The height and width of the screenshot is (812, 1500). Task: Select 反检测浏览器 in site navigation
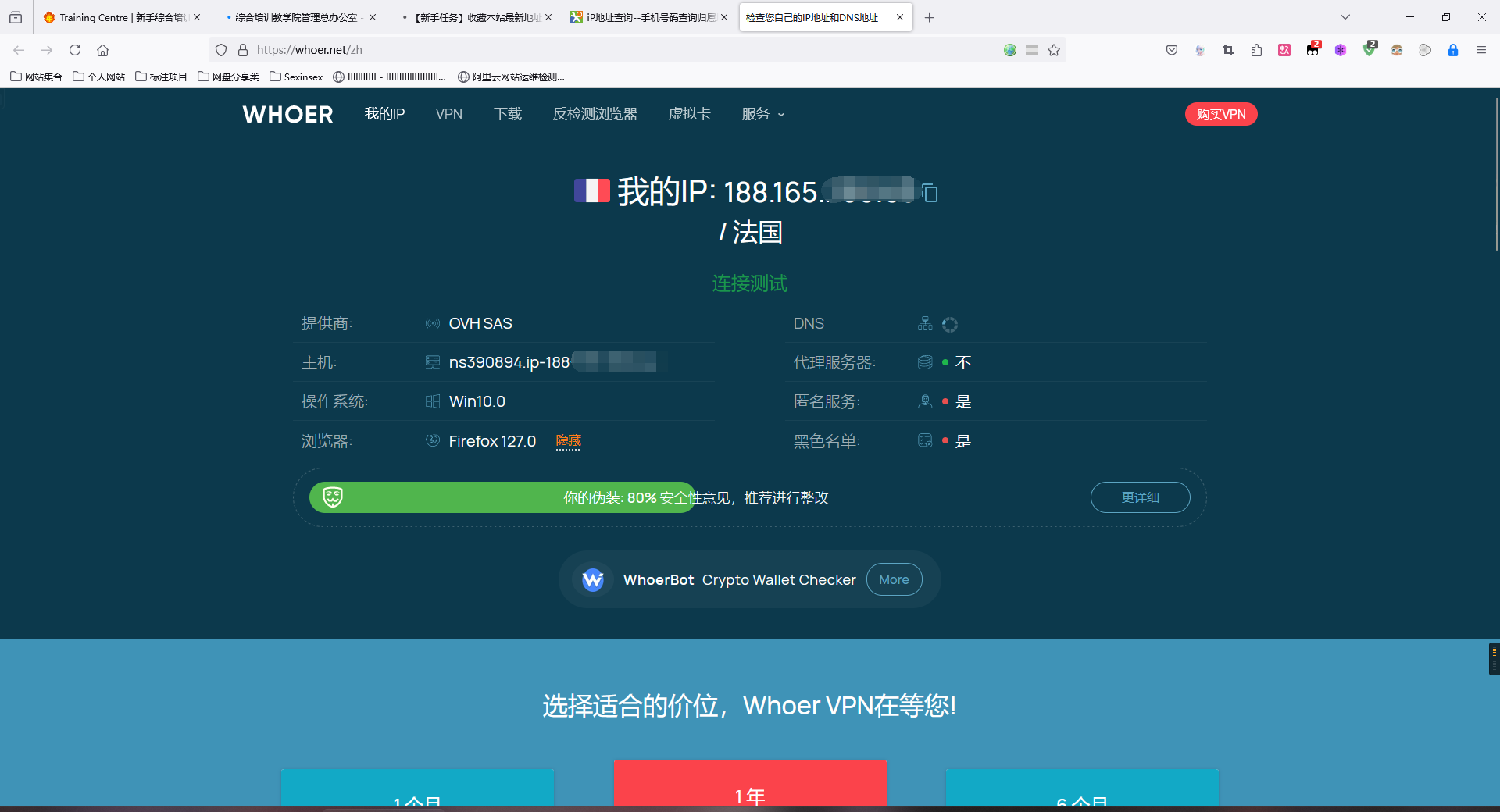(595, 114)
